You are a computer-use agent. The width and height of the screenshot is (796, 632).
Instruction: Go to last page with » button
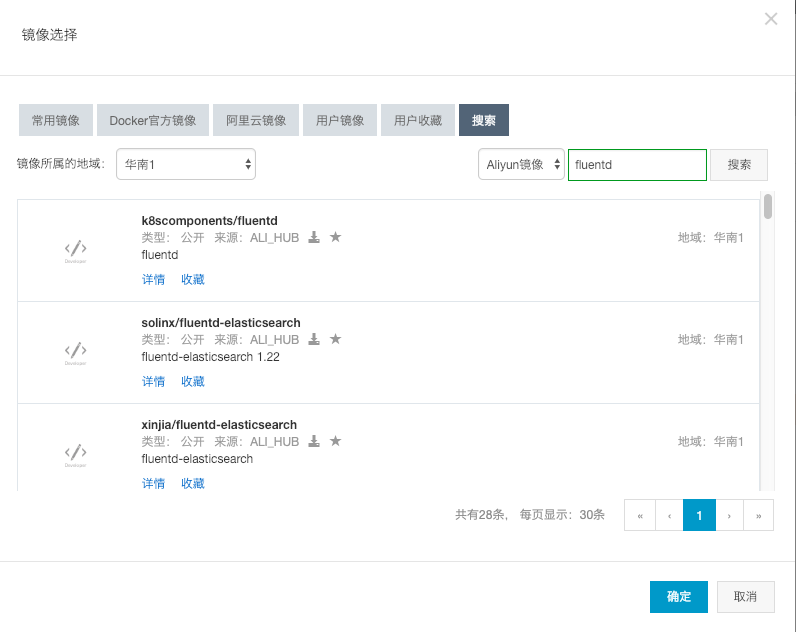point(758,515)
